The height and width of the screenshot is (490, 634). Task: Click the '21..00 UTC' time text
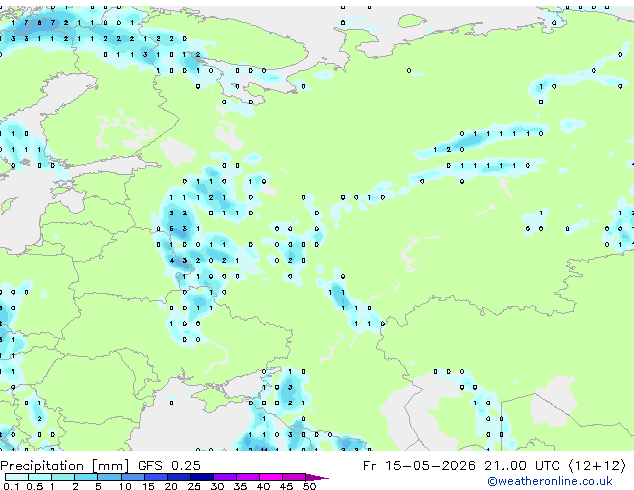click(x=522, y=466)
